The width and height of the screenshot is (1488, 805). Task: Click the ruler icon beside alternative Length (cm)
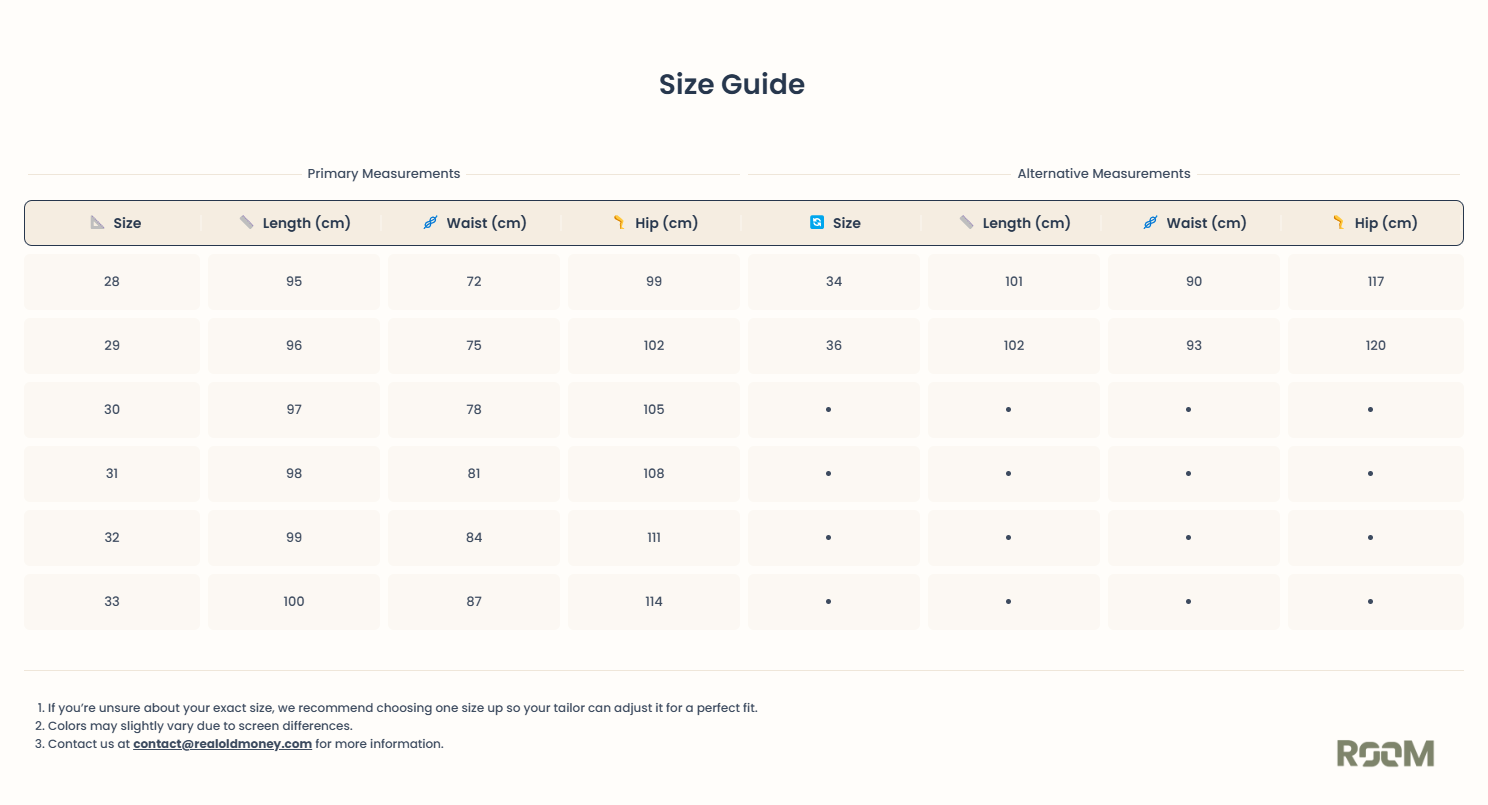[x=967, y=222]
